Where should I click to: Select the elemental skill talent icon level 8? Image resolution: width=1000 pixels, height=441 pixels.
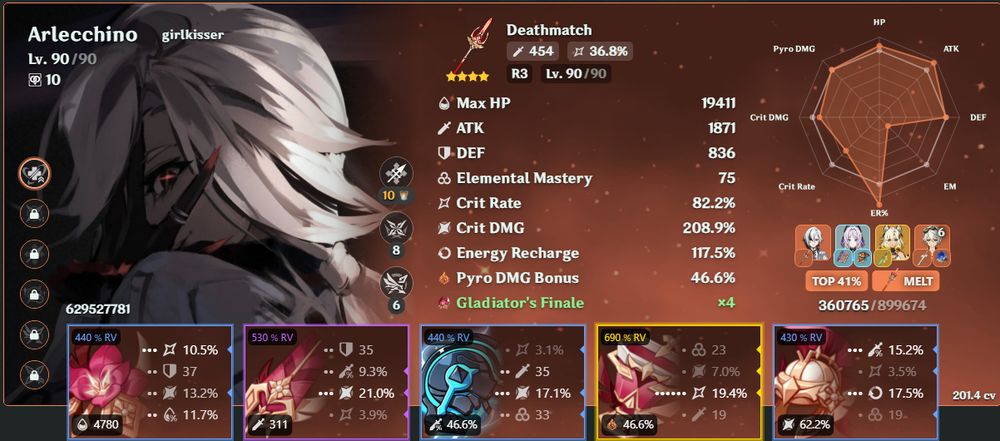tap(396, 230)
